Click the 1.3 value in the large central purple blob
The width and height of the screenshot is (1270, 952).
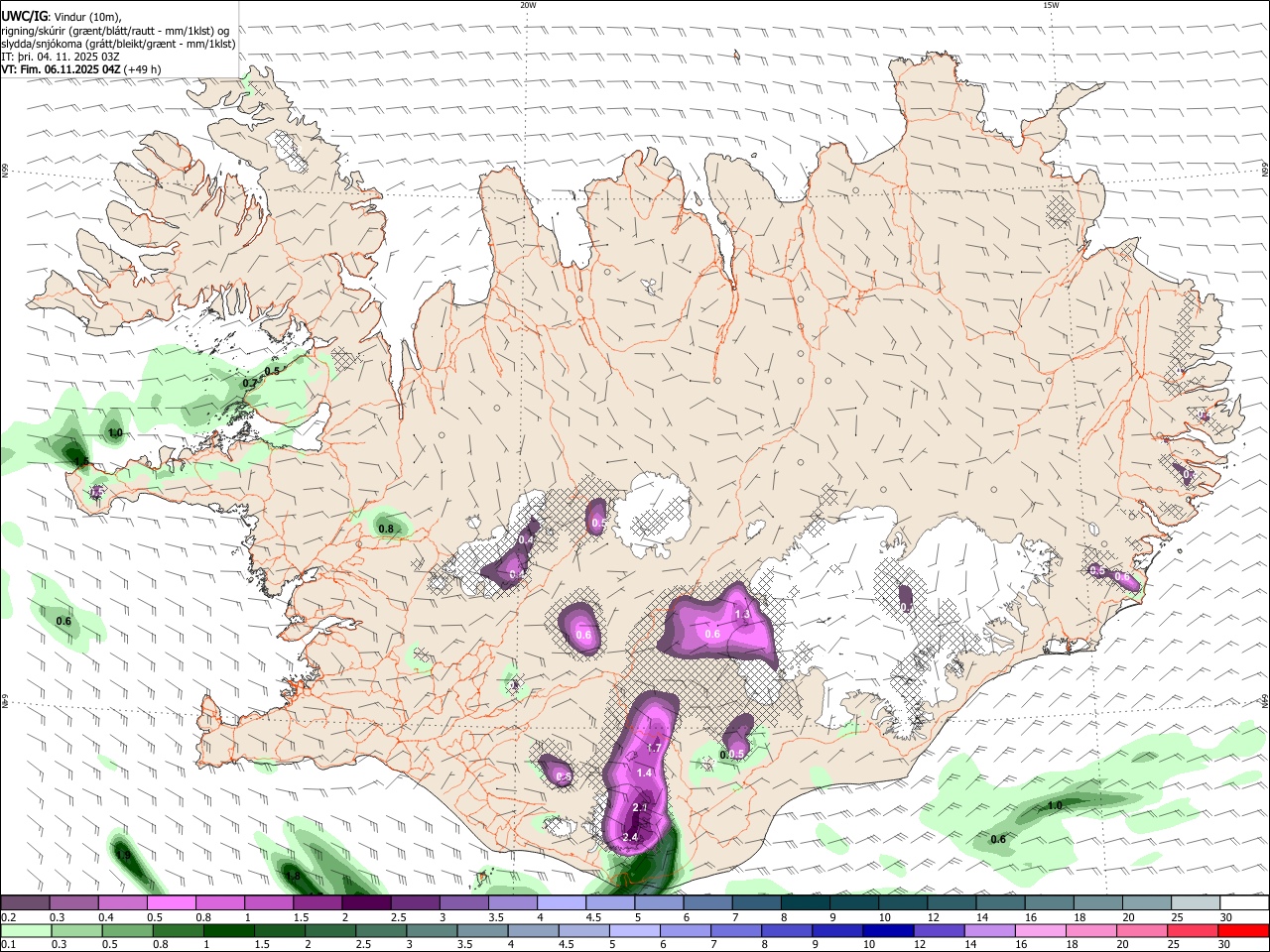(742, 615)
